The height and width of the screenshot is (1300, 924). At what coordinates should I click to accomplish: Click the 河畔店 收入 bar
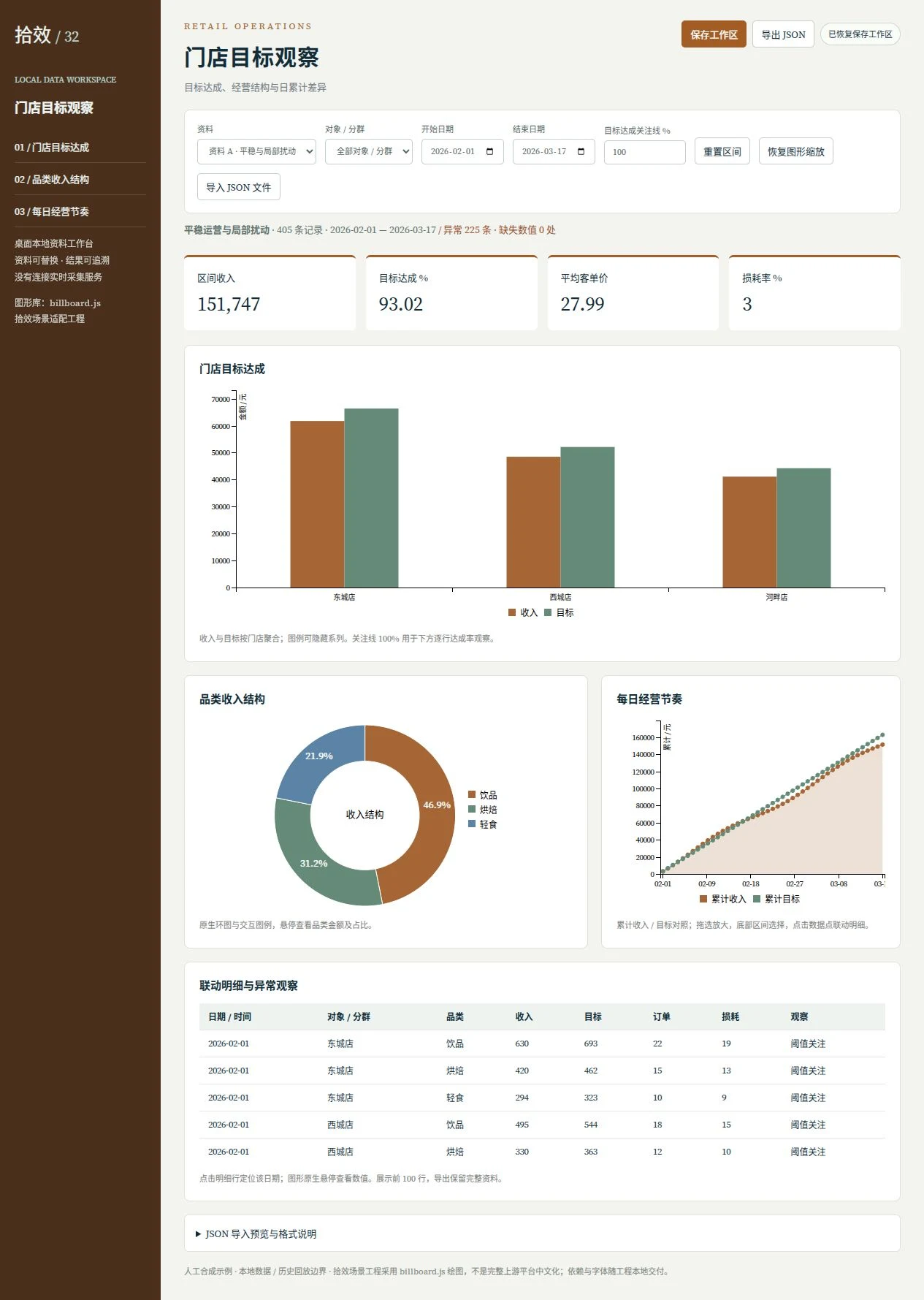point(749,532)
